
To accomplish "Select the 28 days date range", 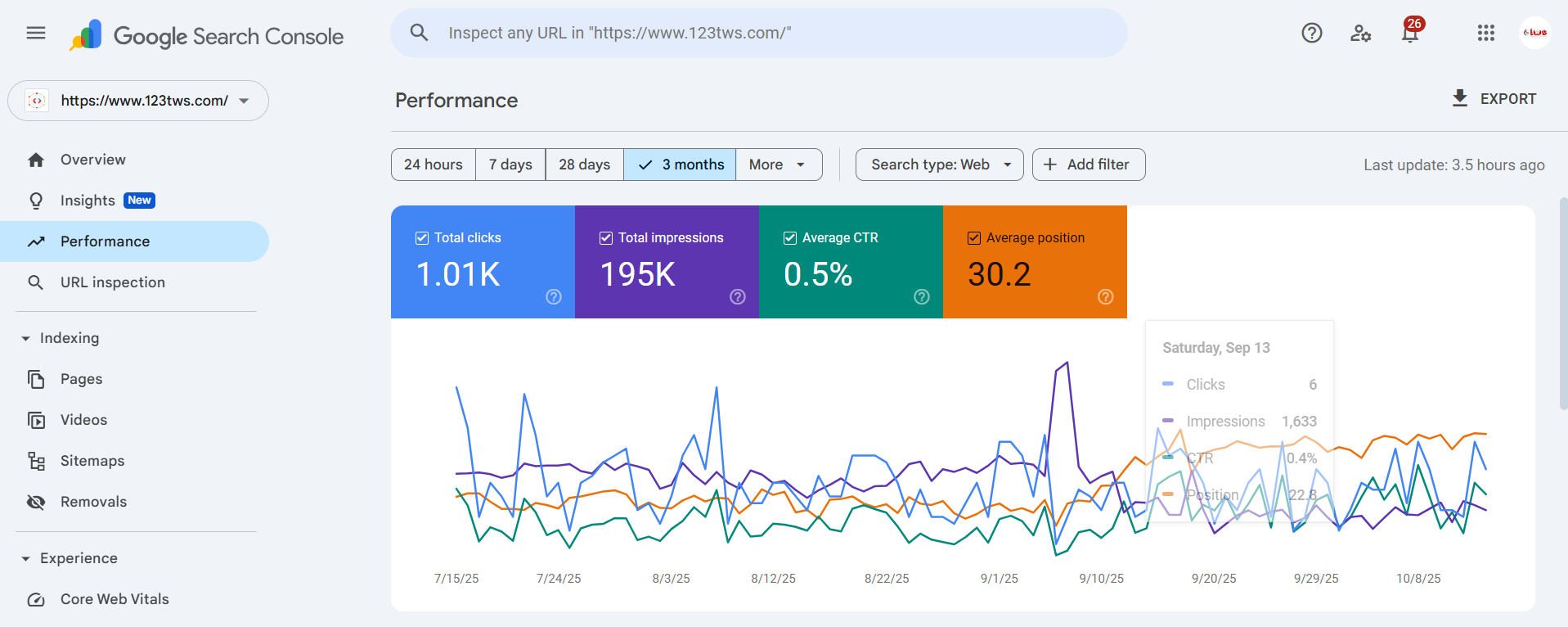I will pos(584,165).
